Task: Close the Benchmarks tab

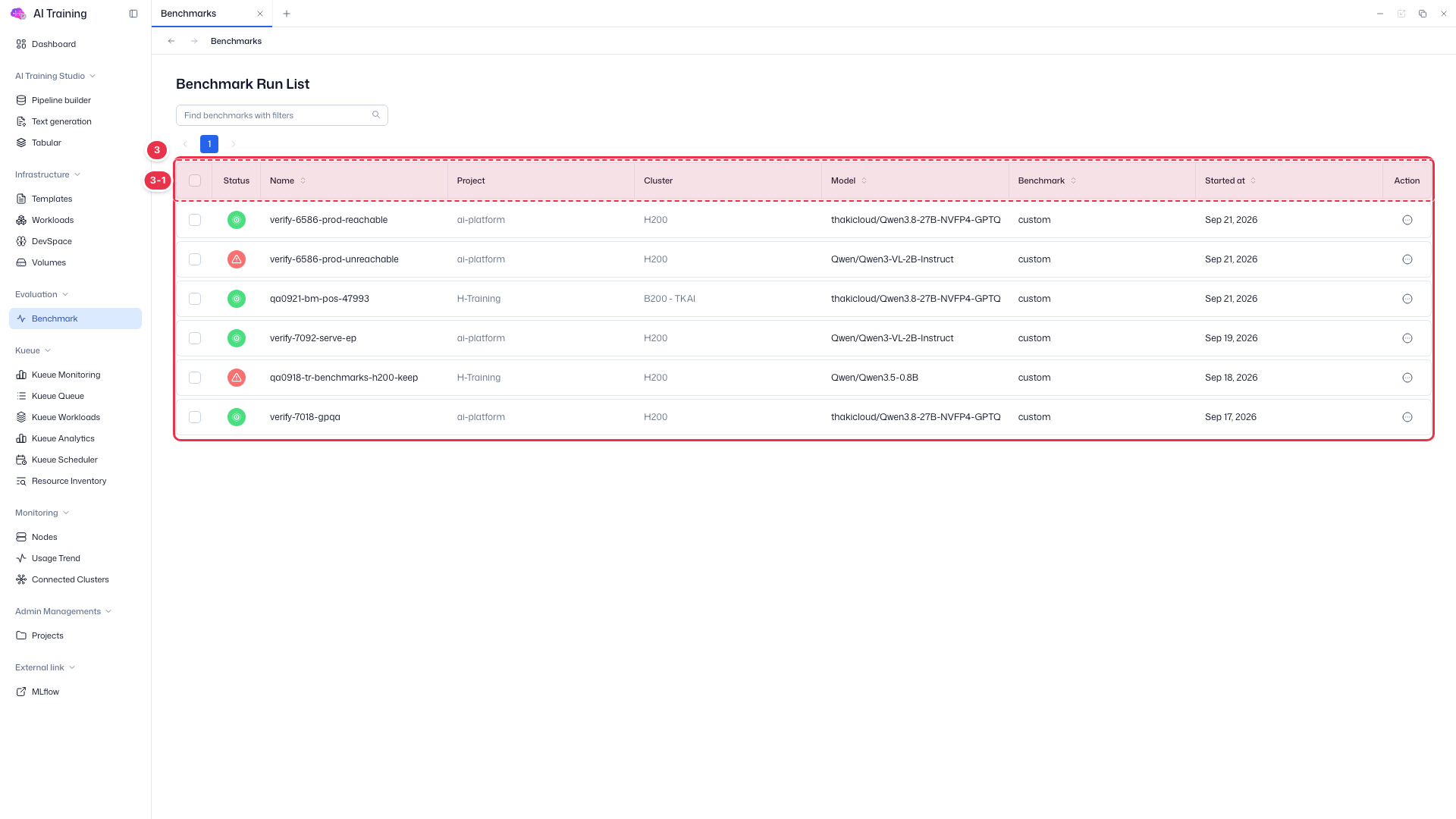Action: tap(260, 14)
